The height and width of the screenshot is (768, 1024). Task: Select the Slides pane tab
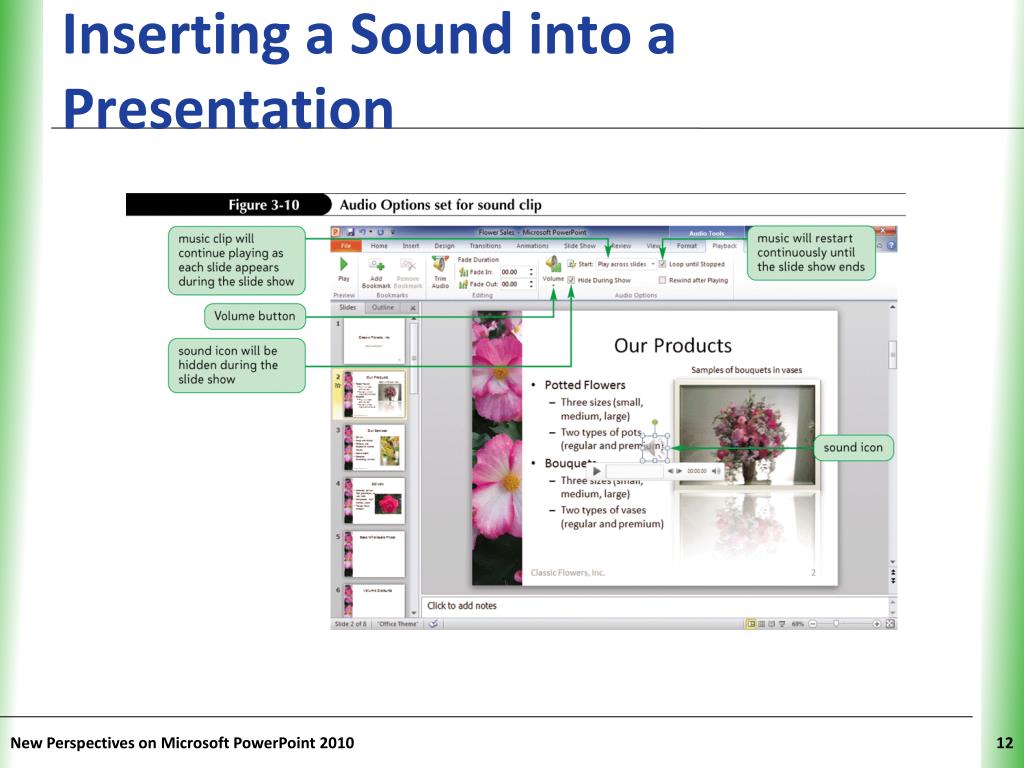(x=348, y=308)
